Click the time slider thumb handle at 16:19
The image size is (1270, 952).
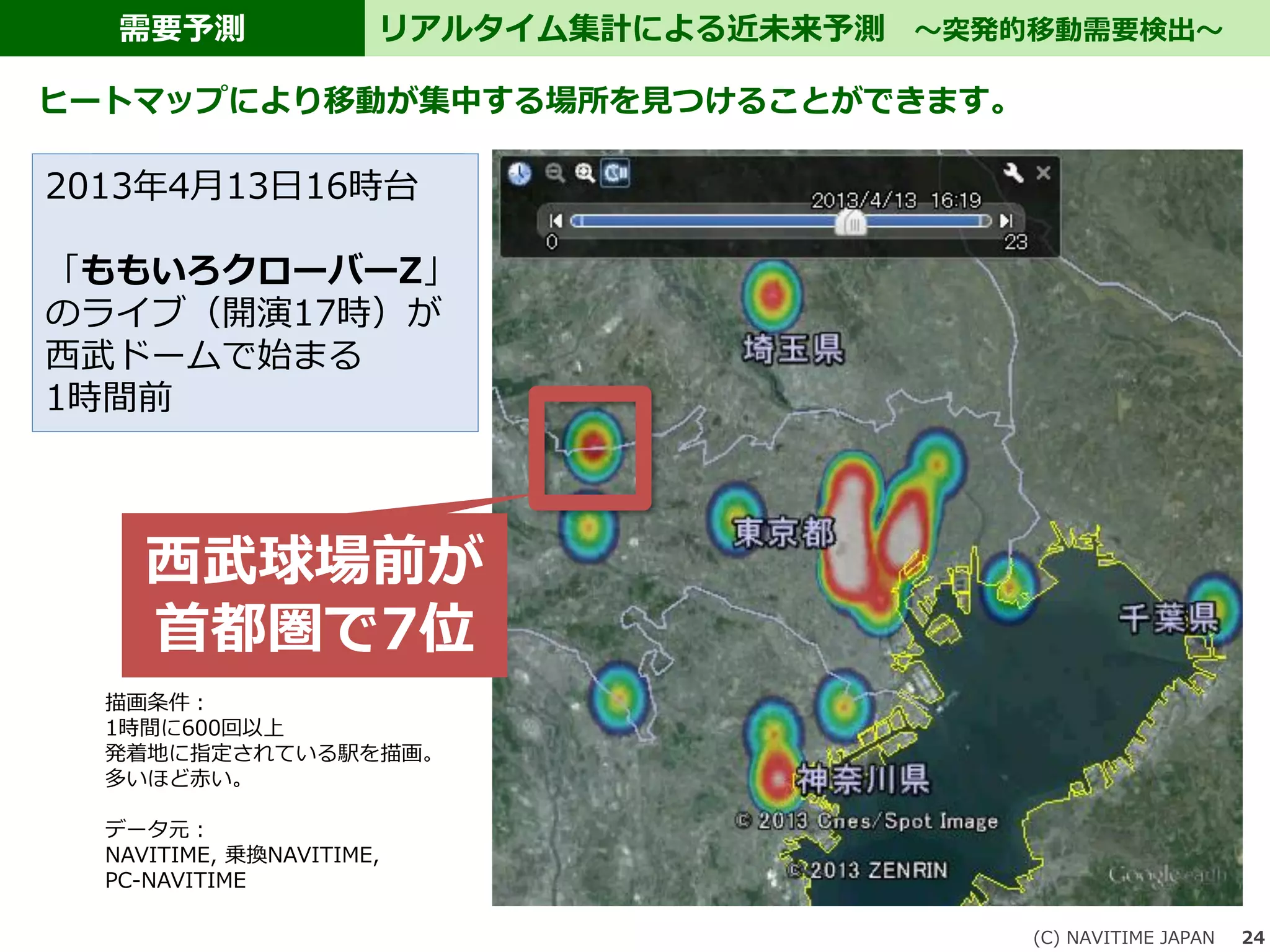(x=851, y=222)
